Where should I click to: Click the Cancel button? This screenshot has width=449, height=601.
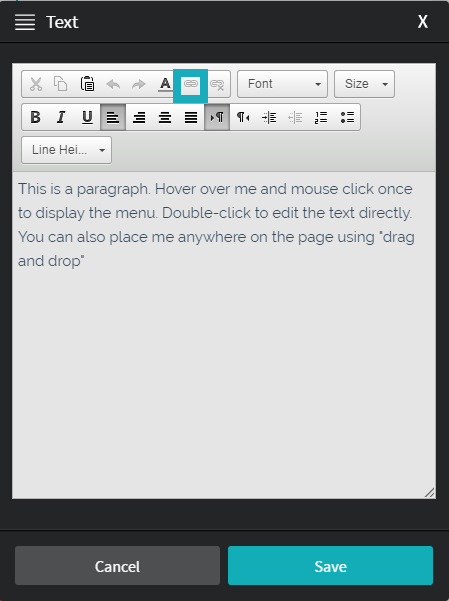pos(117,566)
